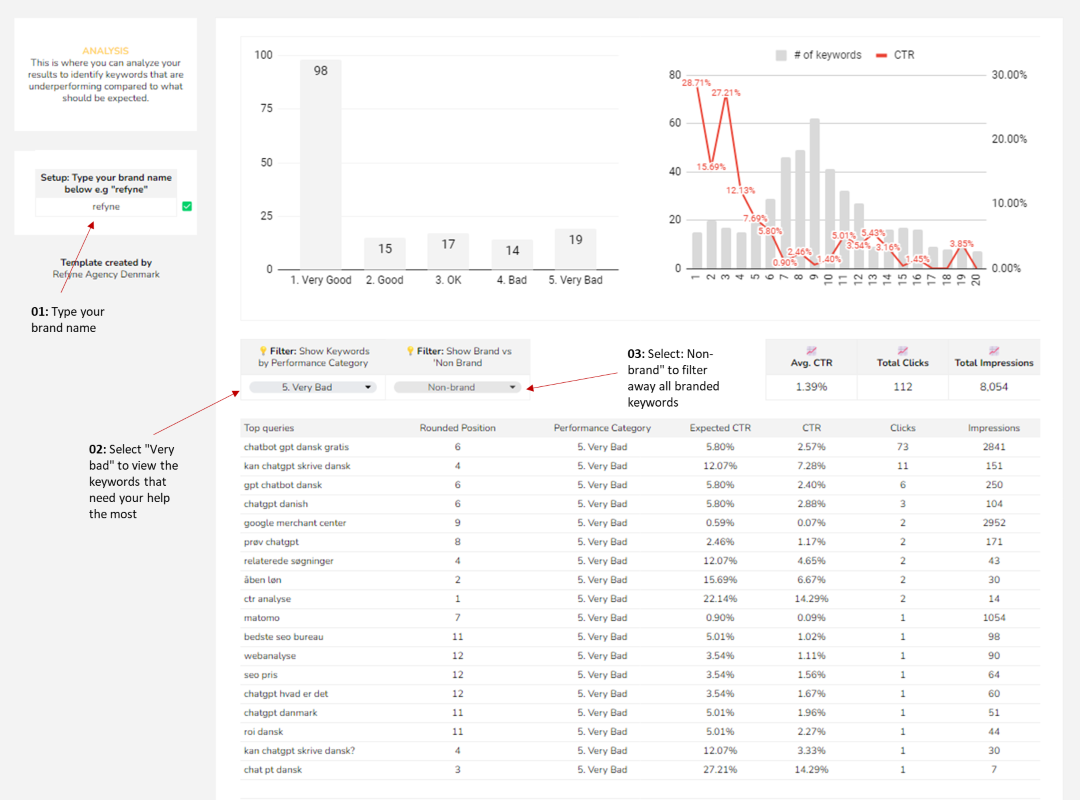Click the '2. Good' bar showing 15
This screenshot has height=800, width=1080.
[x=384, y=253]
